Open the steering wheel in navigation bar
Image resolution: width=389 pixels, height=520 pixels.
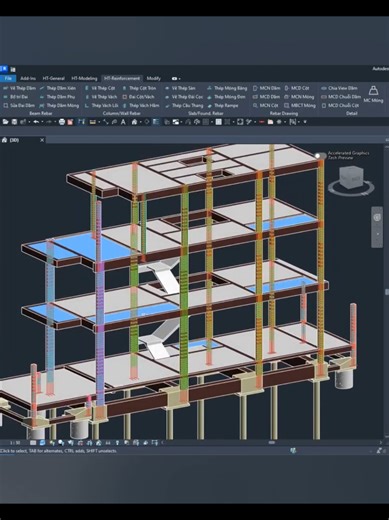(x=377, y=218)
